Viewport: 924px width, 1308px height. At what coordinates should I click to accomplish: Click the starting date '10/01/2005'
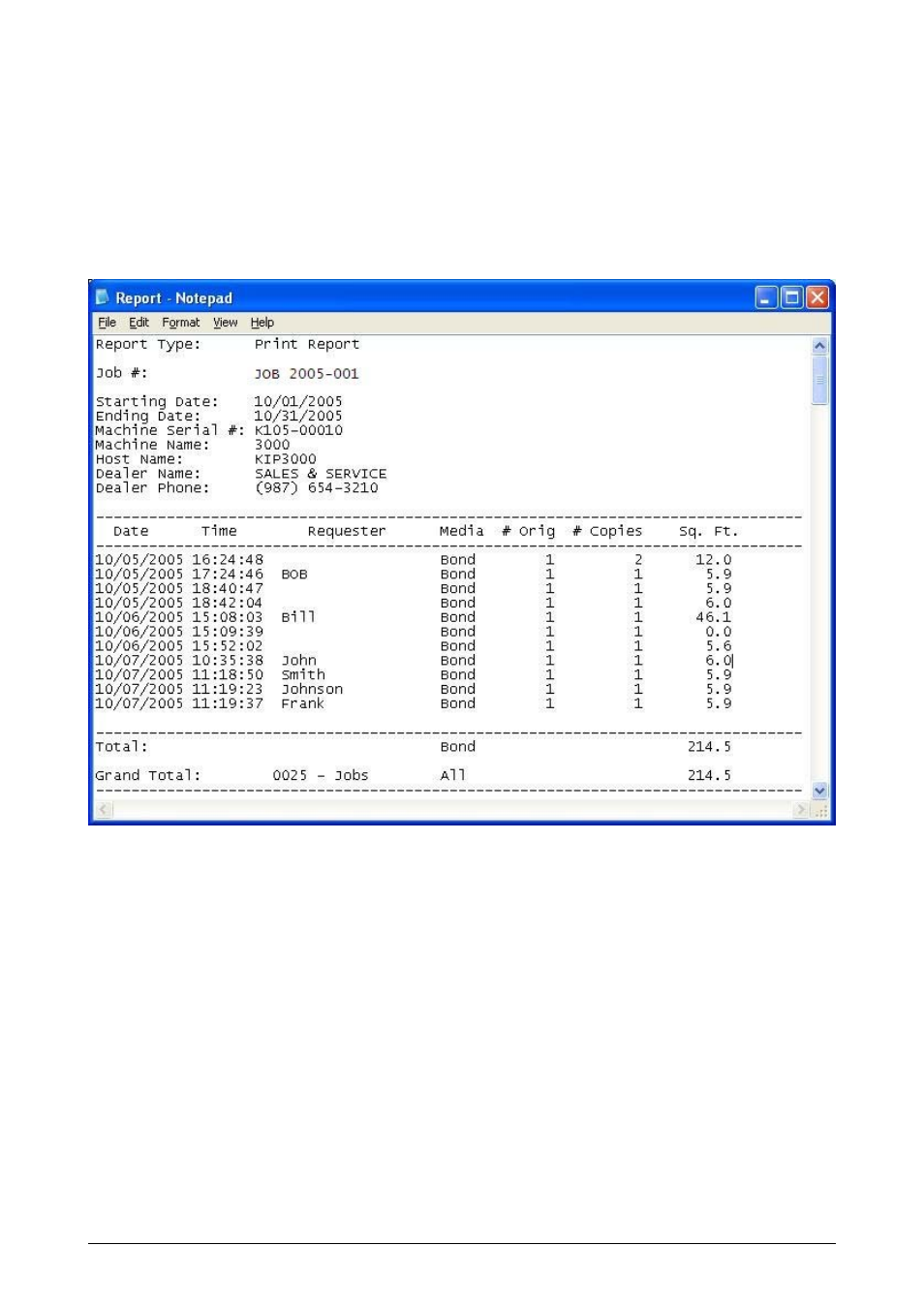pos(298,401)
